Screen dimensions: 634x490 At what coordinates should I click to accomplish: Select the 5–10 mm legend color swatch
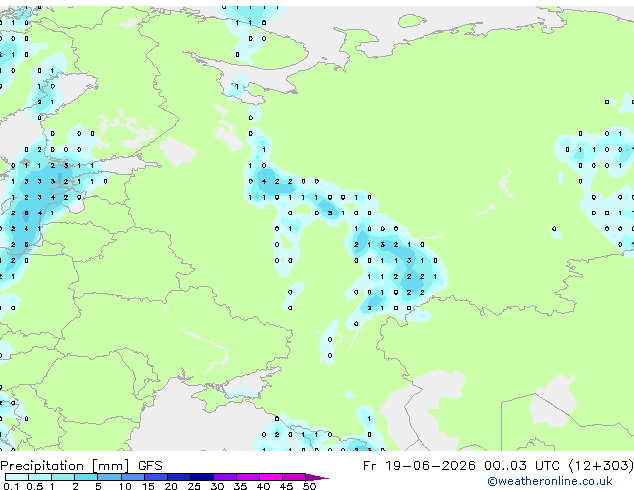pos(110,477)
